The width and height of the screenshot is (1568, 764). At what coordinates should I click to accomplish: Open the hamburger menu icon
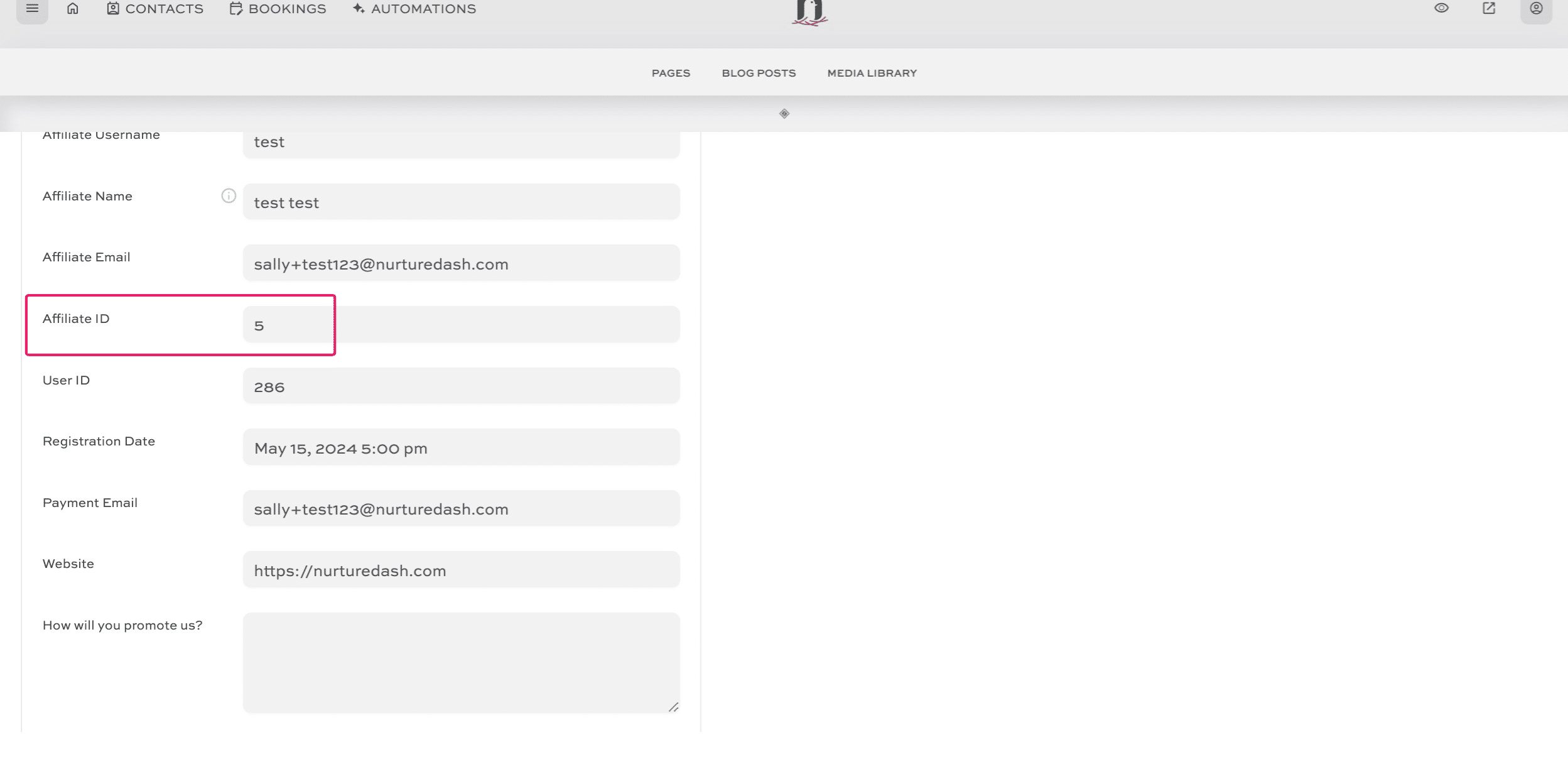point(32,9)
